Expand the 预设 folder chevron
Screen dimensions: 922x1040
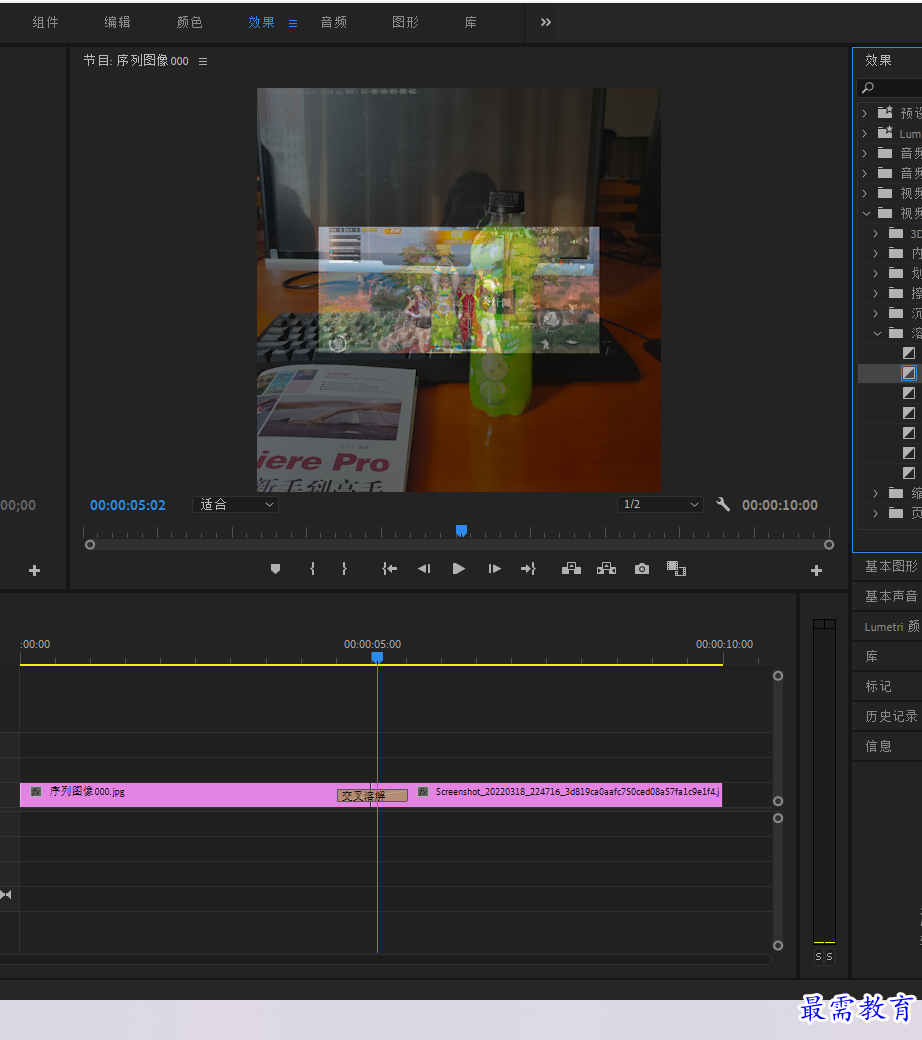[864, 113]
